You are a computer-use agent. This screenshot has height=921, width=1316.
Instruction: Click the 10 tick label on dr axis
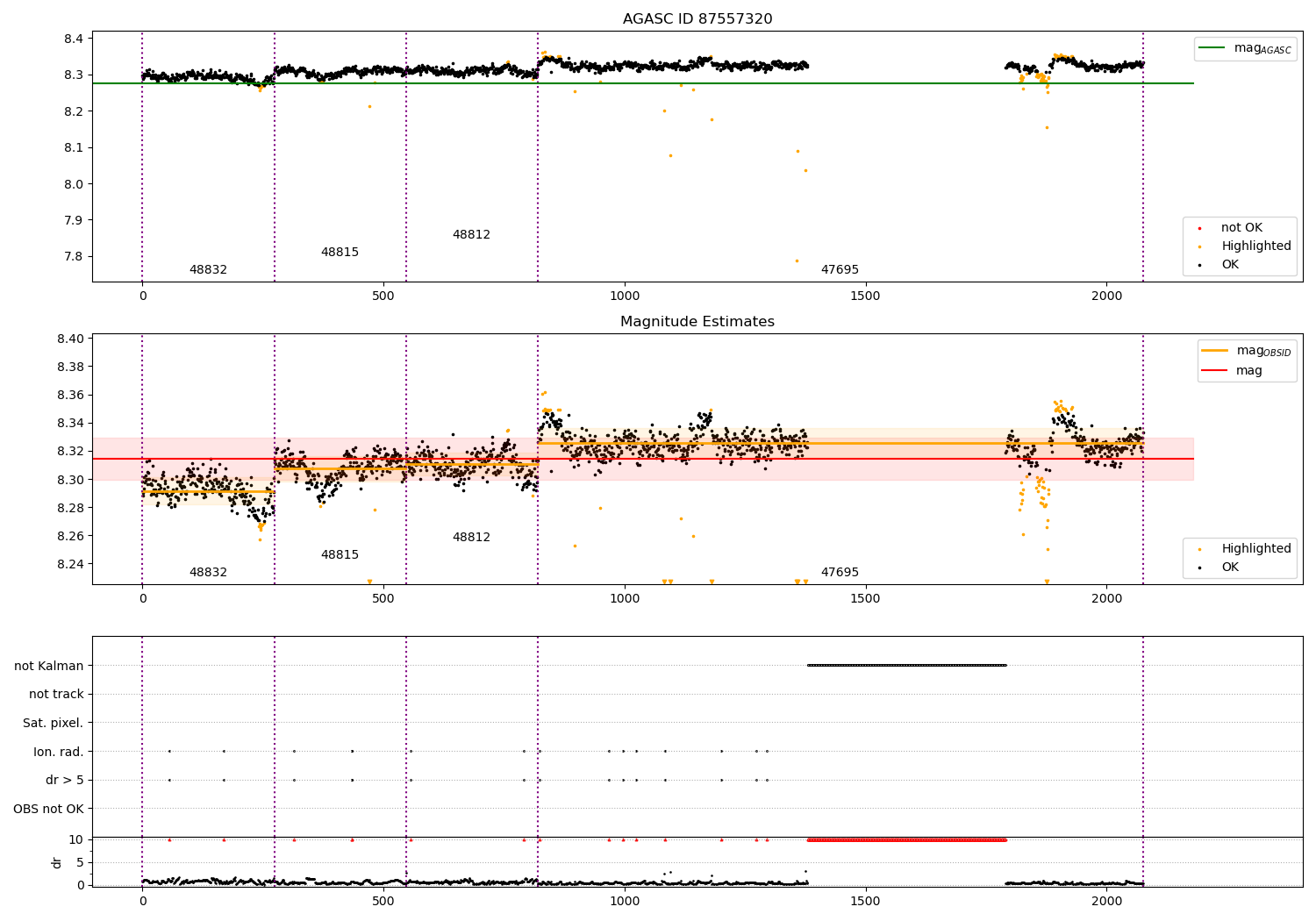pyautogui.click(x=78, y=839)
